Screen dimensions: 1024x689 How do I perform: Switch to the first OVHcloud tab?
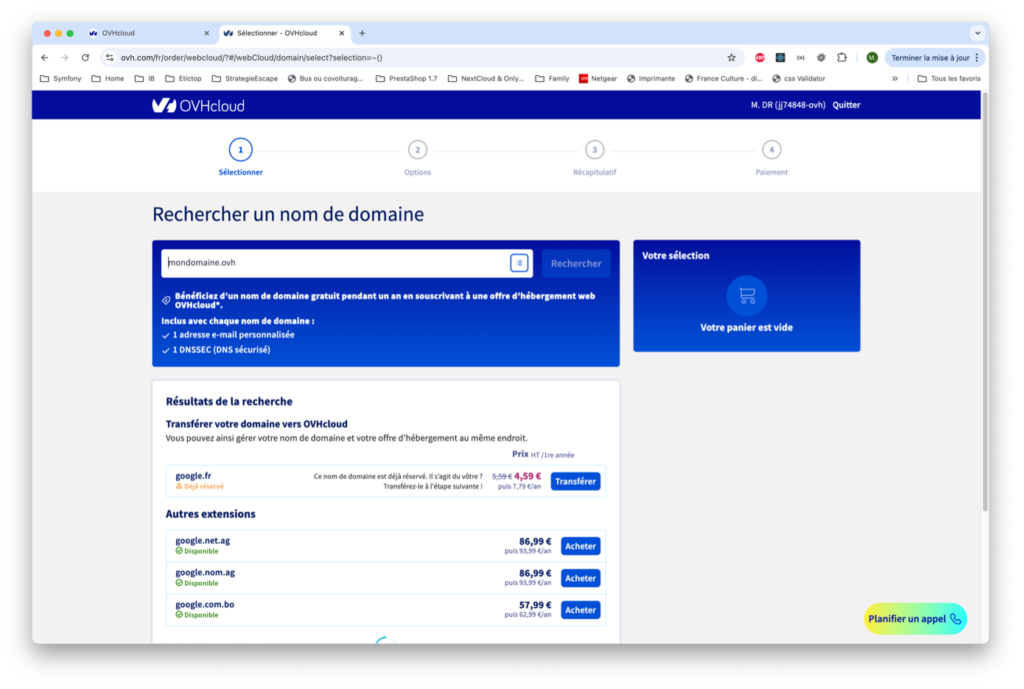point(149,33)
